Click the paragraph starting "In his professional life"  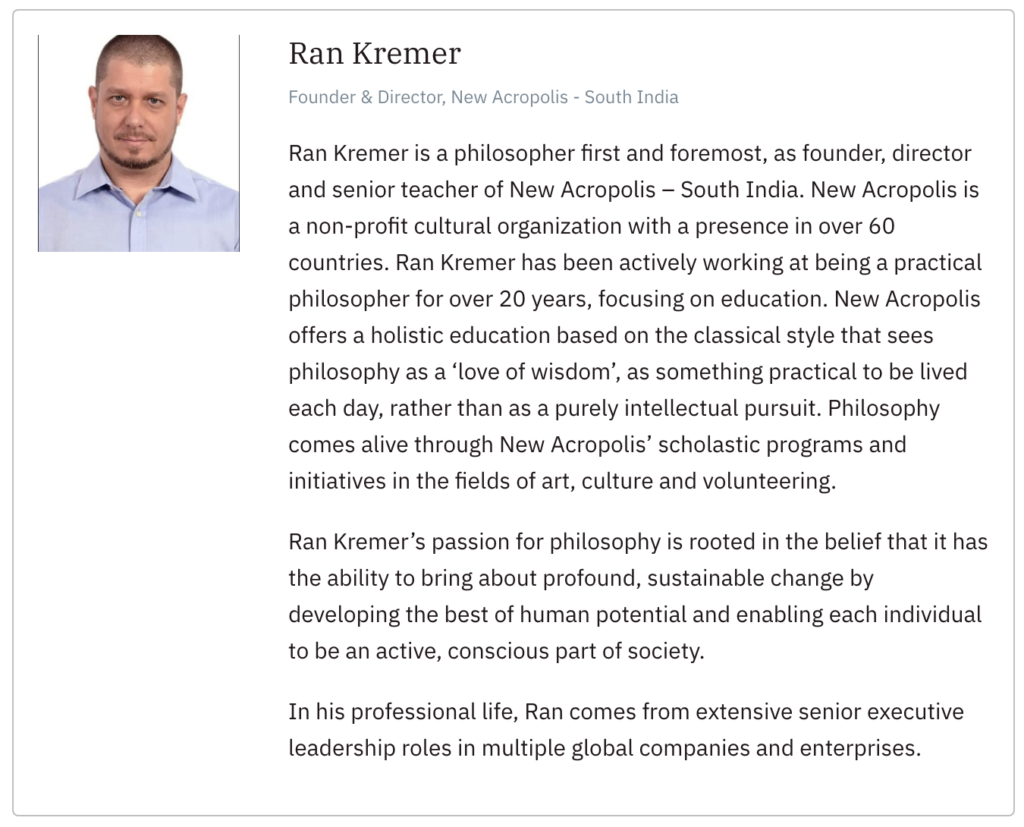point(626,730)
